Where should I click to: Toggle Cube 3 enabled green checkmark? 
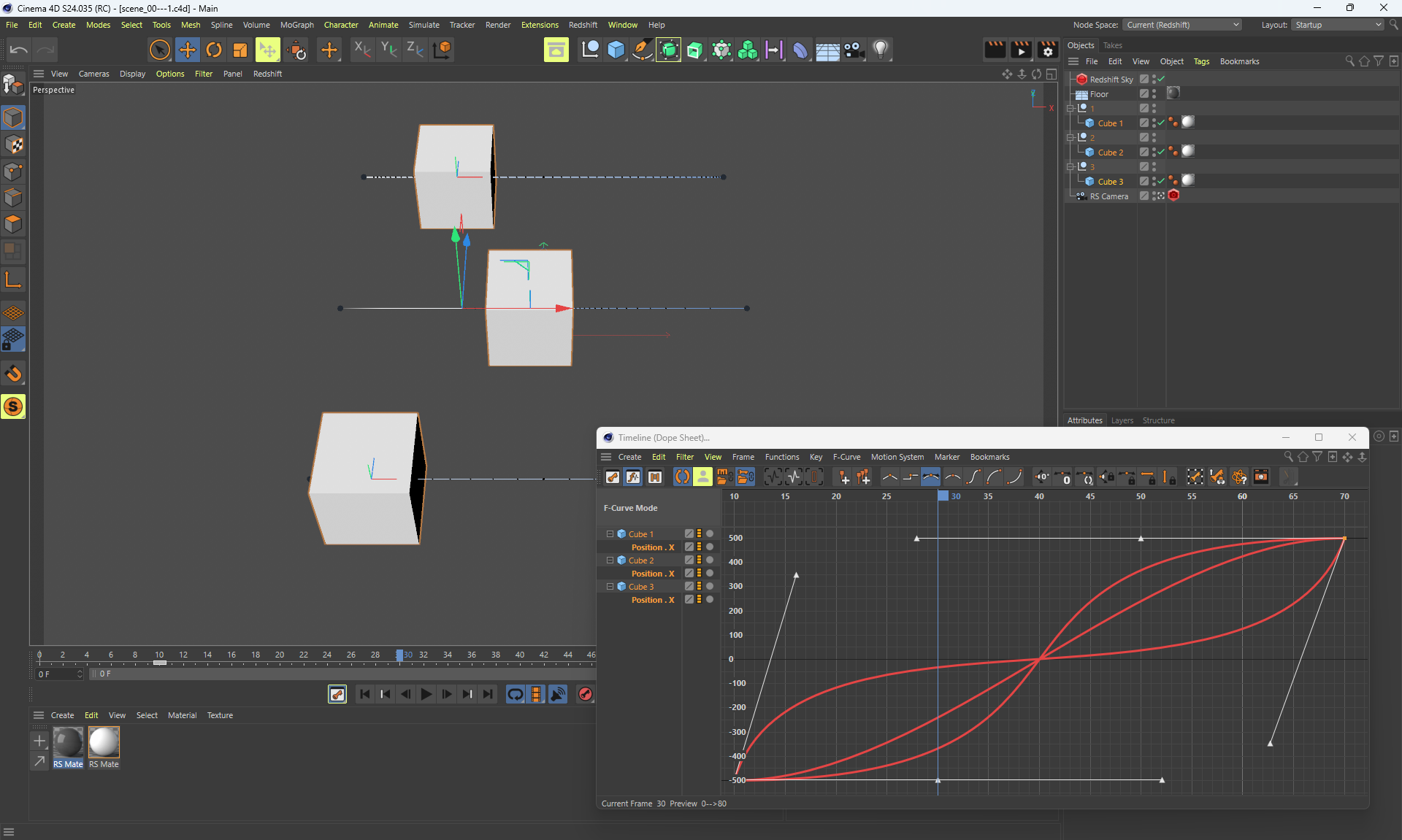(1161, 181)
